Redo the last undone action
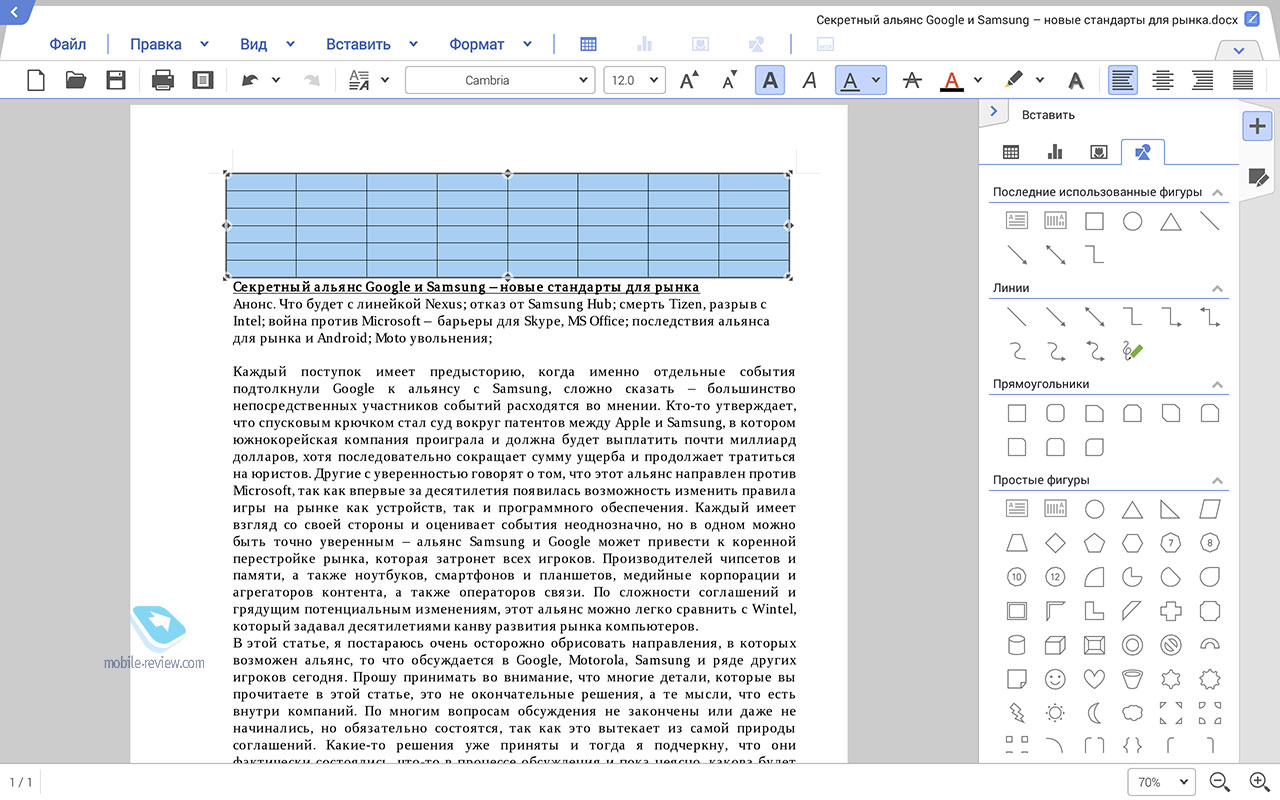1280x800 pixels. (x=312, y=81)
